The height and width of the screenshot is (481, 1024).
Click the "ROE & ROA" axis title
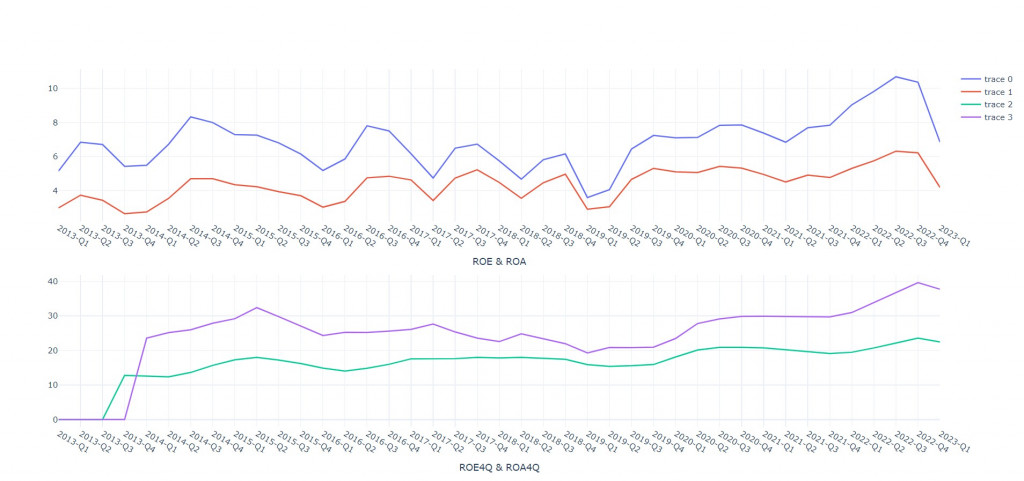pos(499,262)
